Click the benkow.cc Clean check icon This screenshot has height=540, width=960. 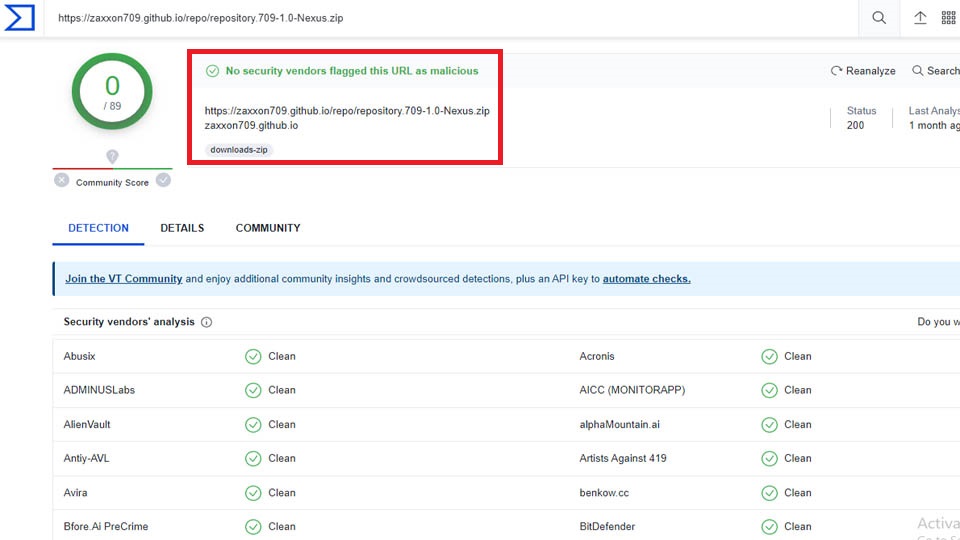click(769, 493)
